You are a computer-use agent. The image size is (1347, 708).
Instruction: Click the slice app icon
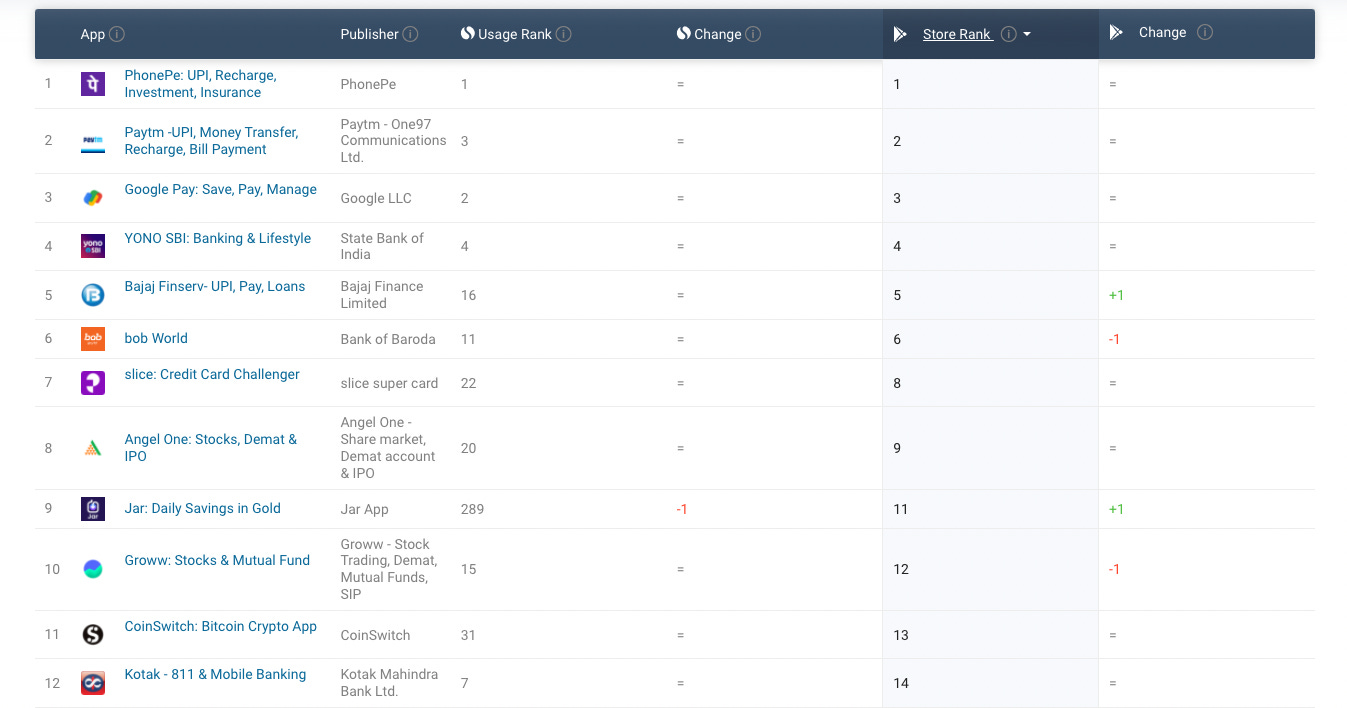(x=93, y=382)
